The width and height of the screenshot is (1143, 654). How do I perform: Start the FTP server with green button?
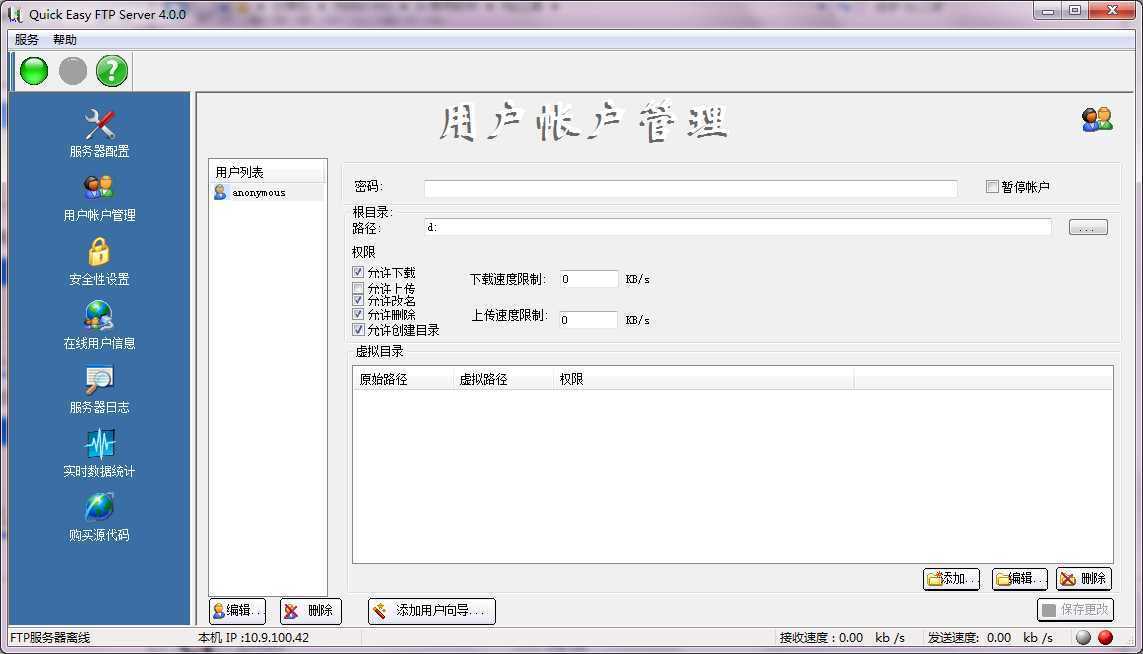tap(34, 71)
